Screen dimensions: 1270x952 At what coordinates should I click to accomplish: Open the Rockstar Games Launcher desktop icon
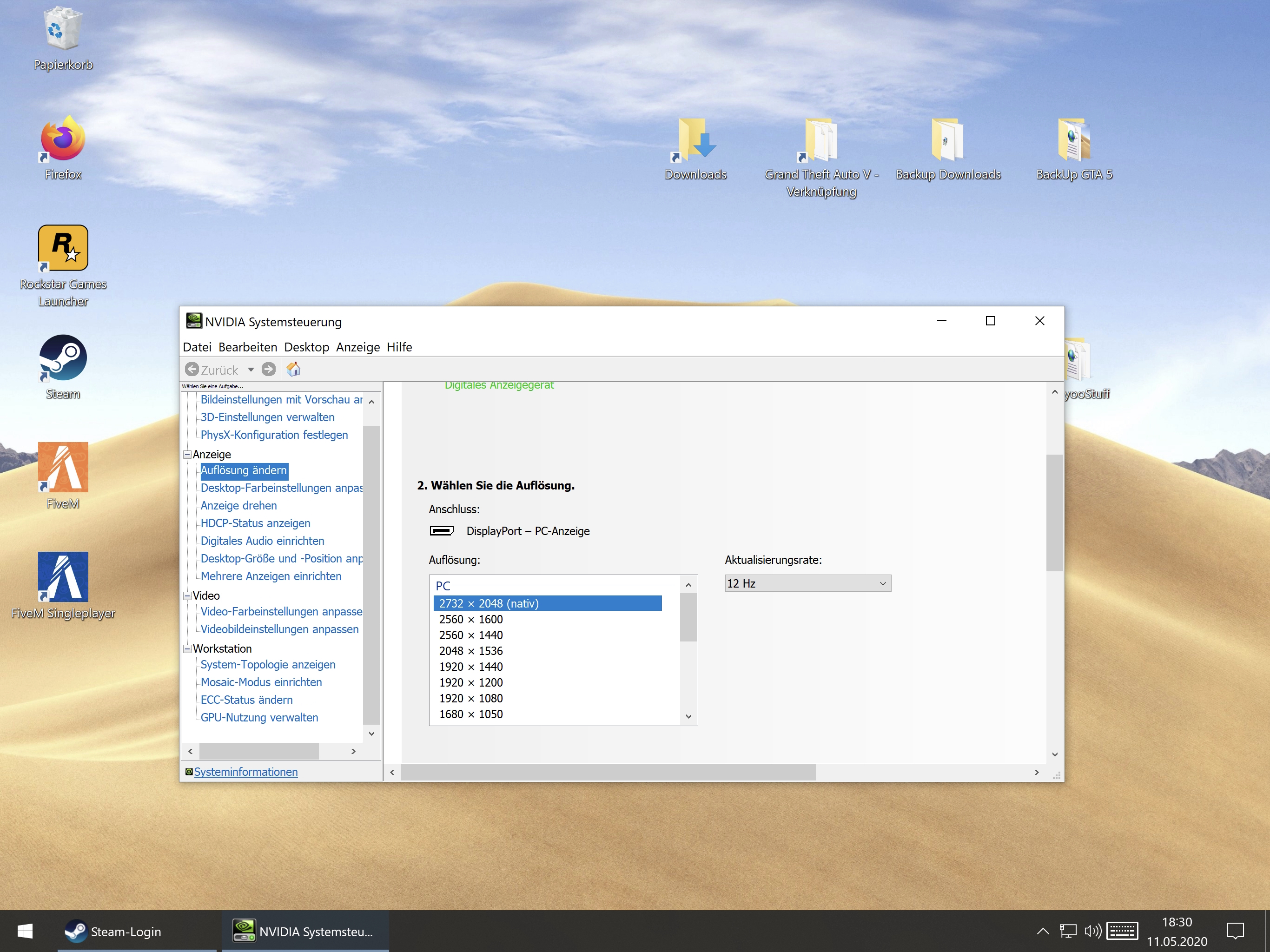click(x=63, y=248)
